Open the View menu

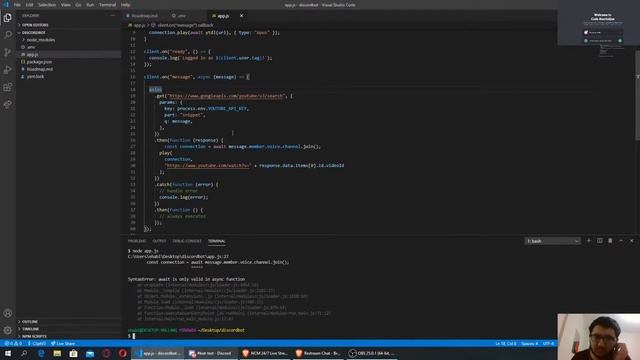pos(66,5)
